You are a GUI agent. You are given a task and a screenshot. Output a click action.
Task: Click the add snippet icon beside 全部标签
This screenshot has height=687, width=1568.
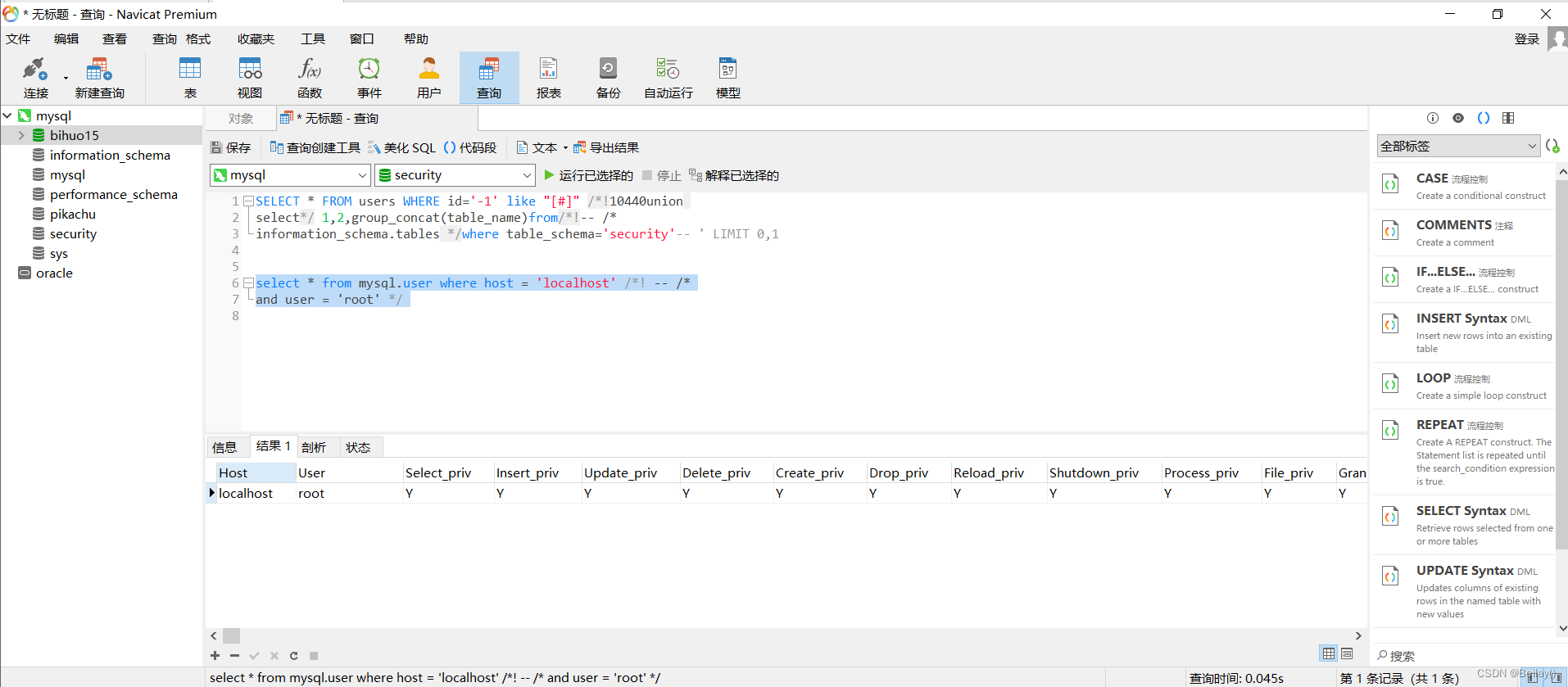tap(1552, 146)
